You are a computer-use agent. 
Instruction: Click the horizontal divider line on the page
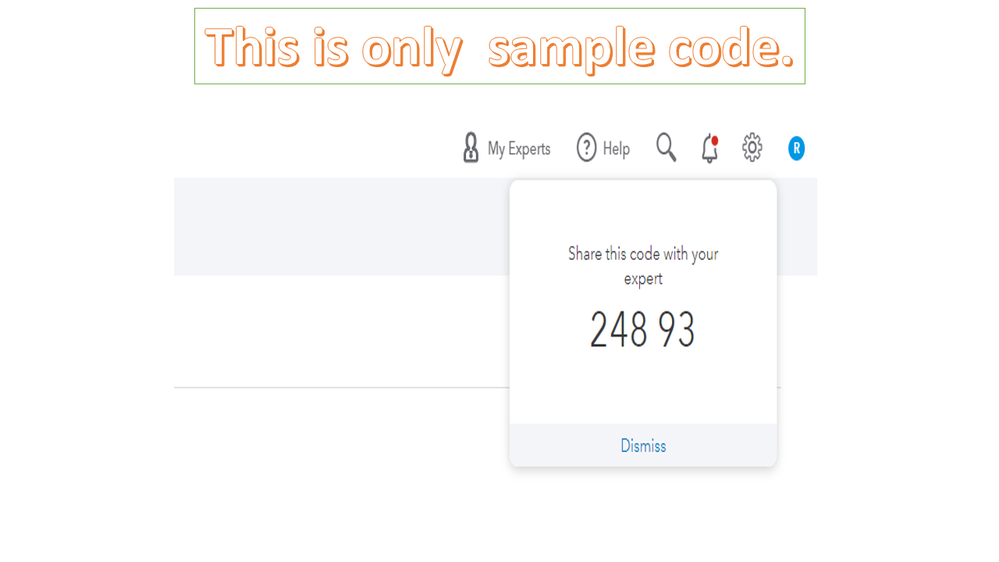coord(340,387)
